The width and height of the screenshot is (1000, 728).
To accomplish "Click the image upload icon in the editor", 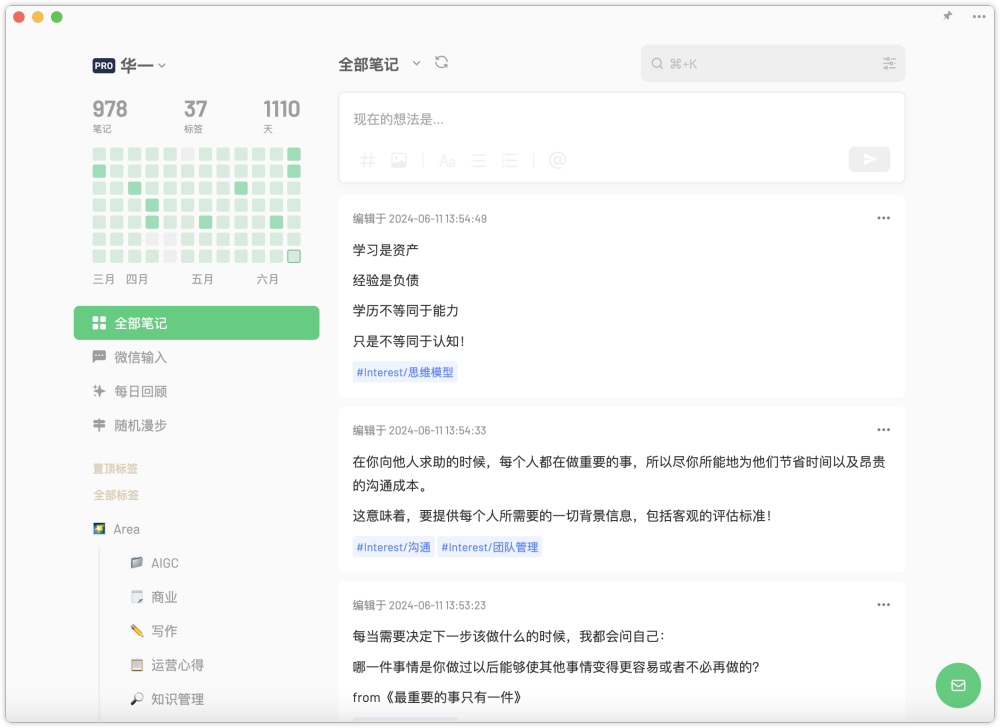I will [x=399, y=160].
